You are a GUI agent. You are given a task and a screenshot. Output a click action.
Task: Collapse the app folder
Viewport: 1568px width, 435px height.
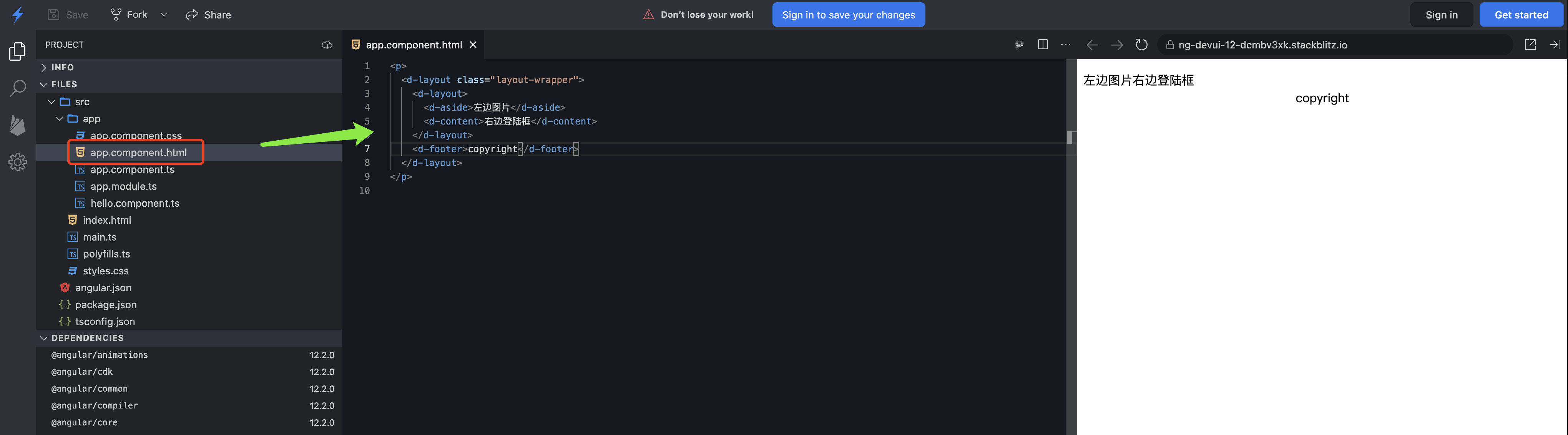point(189,119)
